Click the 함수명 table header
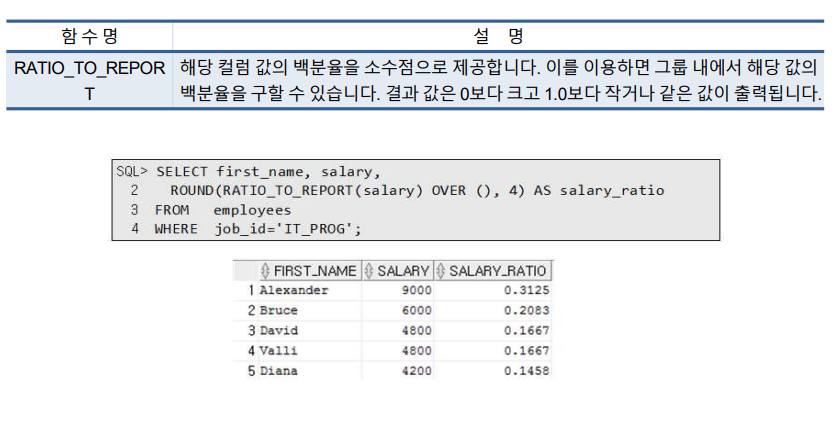This screenshot has height=425, width=838. click(89, 36)
